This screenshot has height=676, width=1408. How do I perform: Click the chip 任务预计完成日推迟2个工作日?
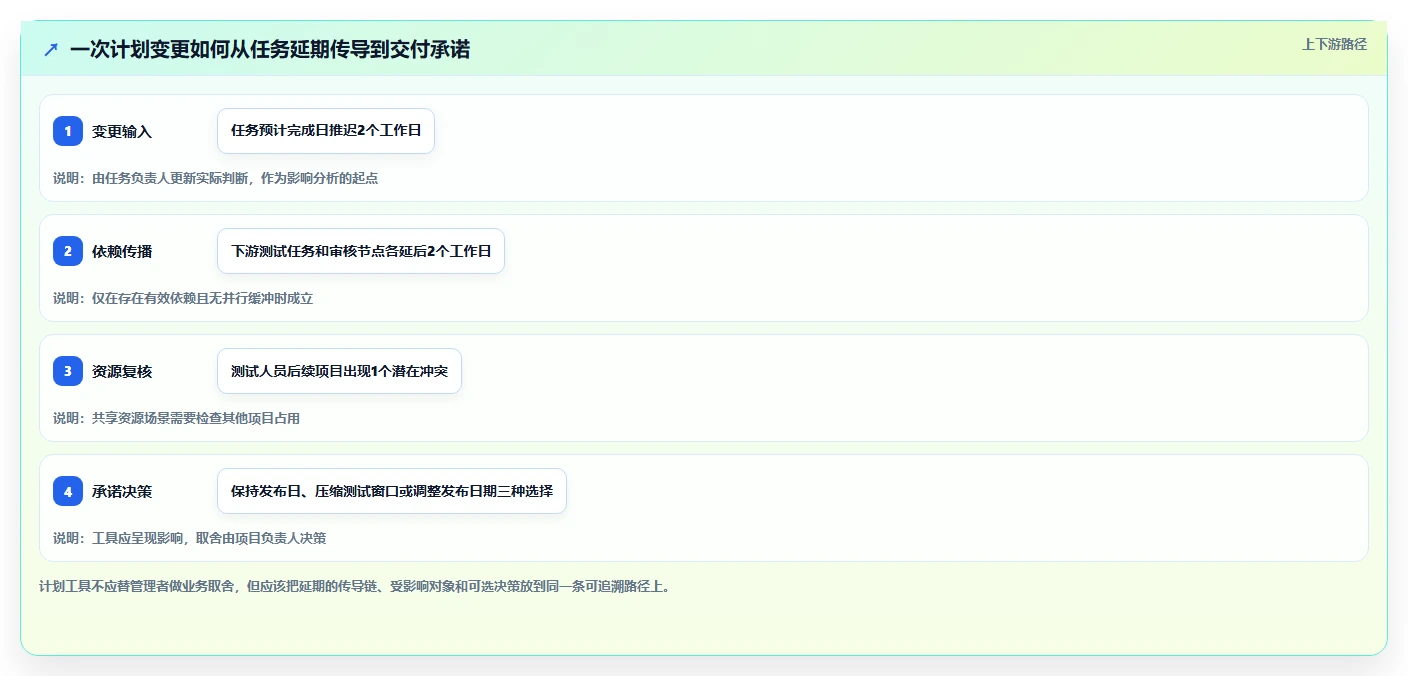(x=326, y=131)
